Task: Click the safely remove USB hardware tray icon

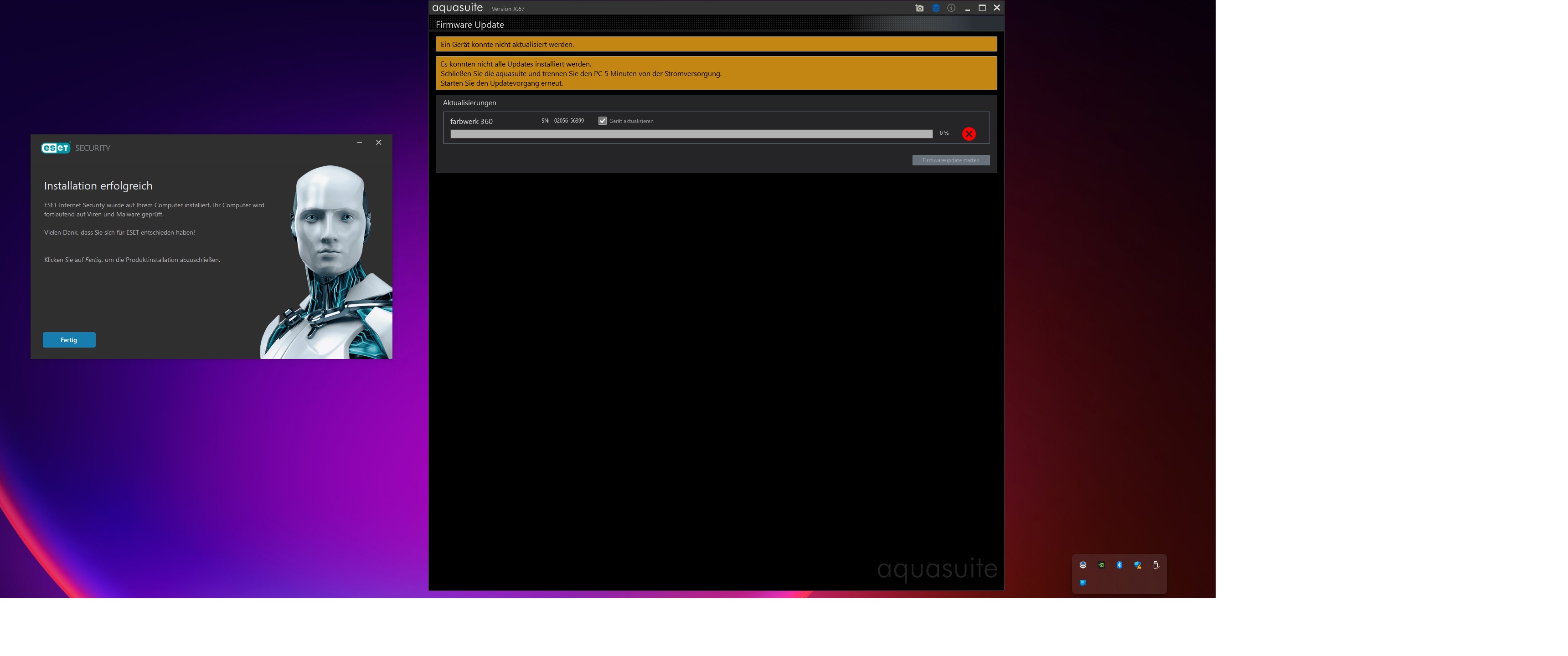Action: (x=1156, y=565)
